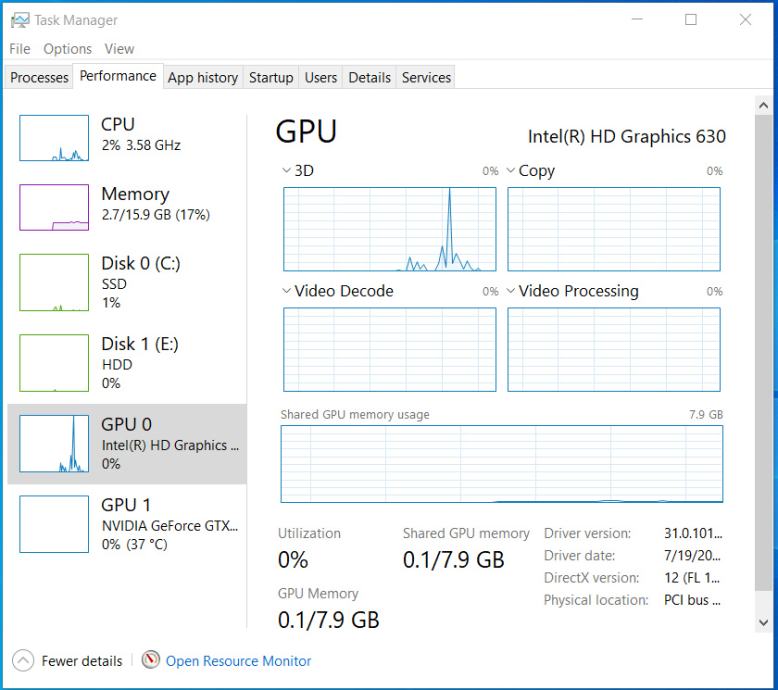The image size is (778, 690).
Task: Open Disk 0 (C:) SSD performance
Action: pos(140,281)
